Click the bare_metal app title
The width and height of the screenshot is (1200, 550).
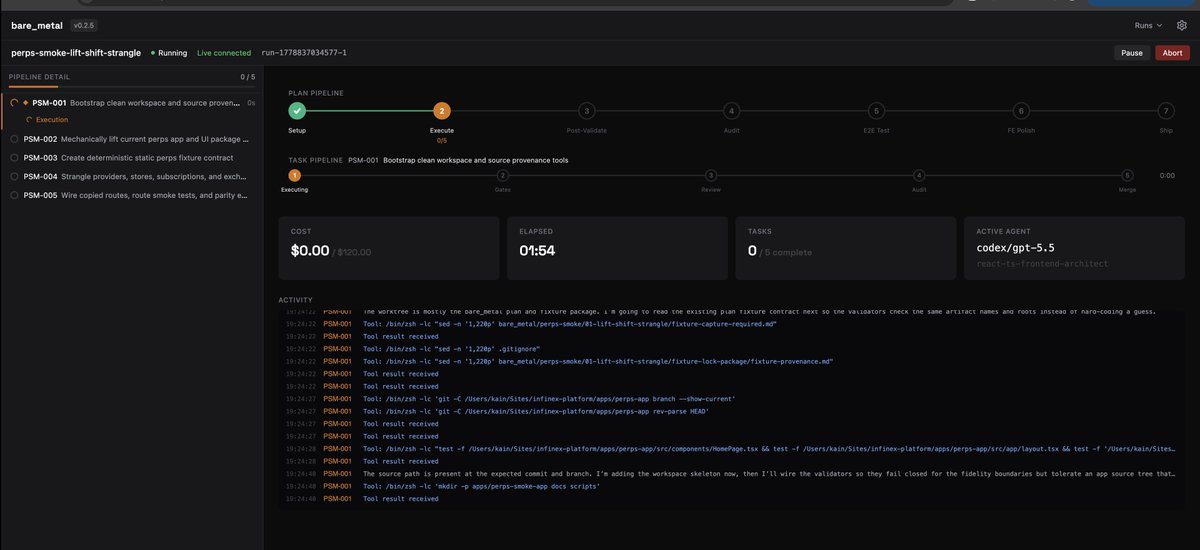[37, 25]
